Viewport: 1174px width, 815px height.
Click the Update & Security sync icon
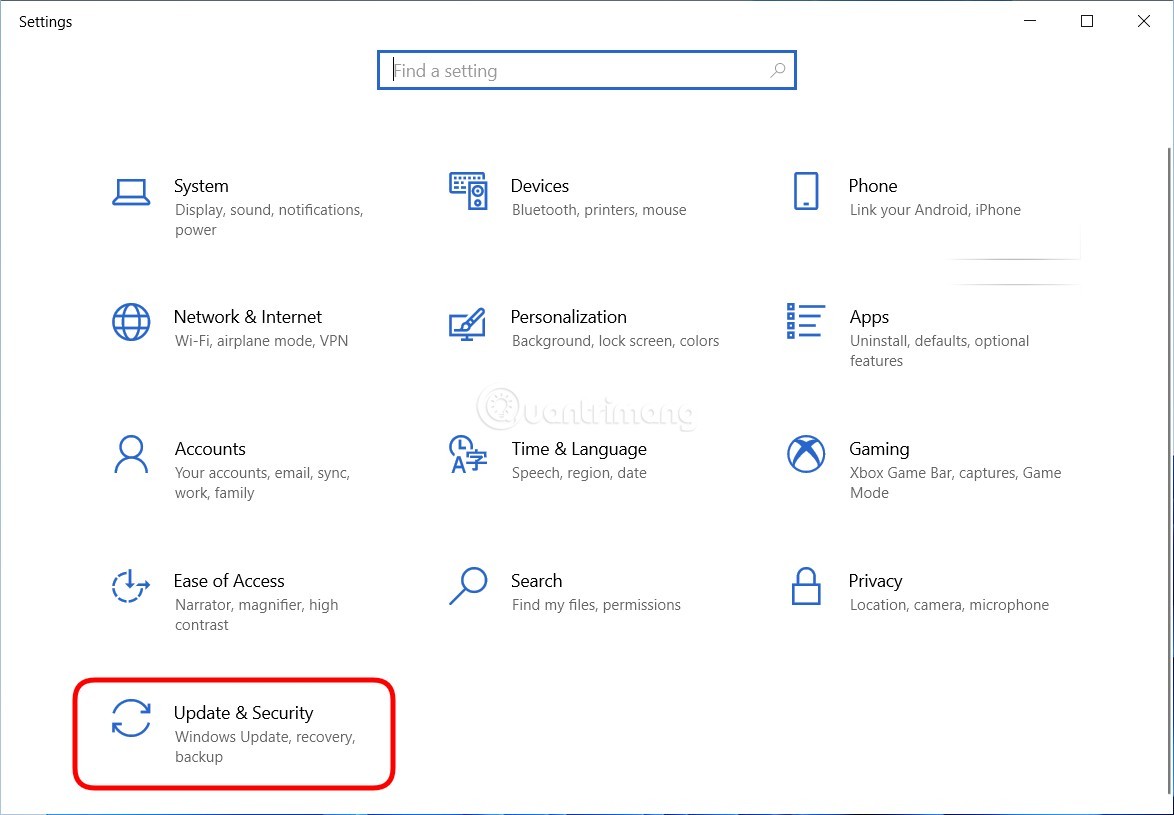tap(131, 718)
